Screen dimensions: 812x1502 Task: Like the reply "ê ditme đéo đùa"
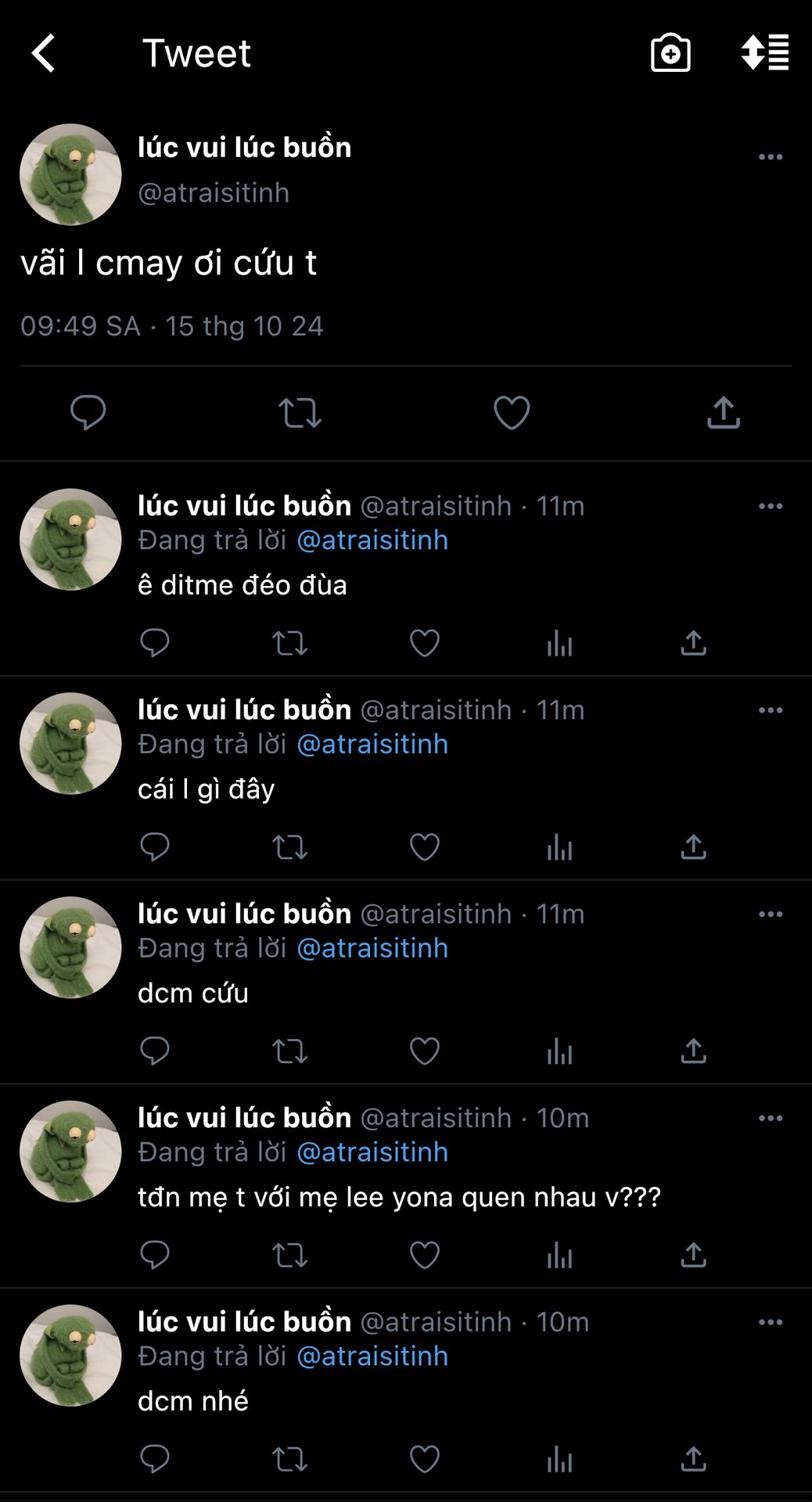425,643
